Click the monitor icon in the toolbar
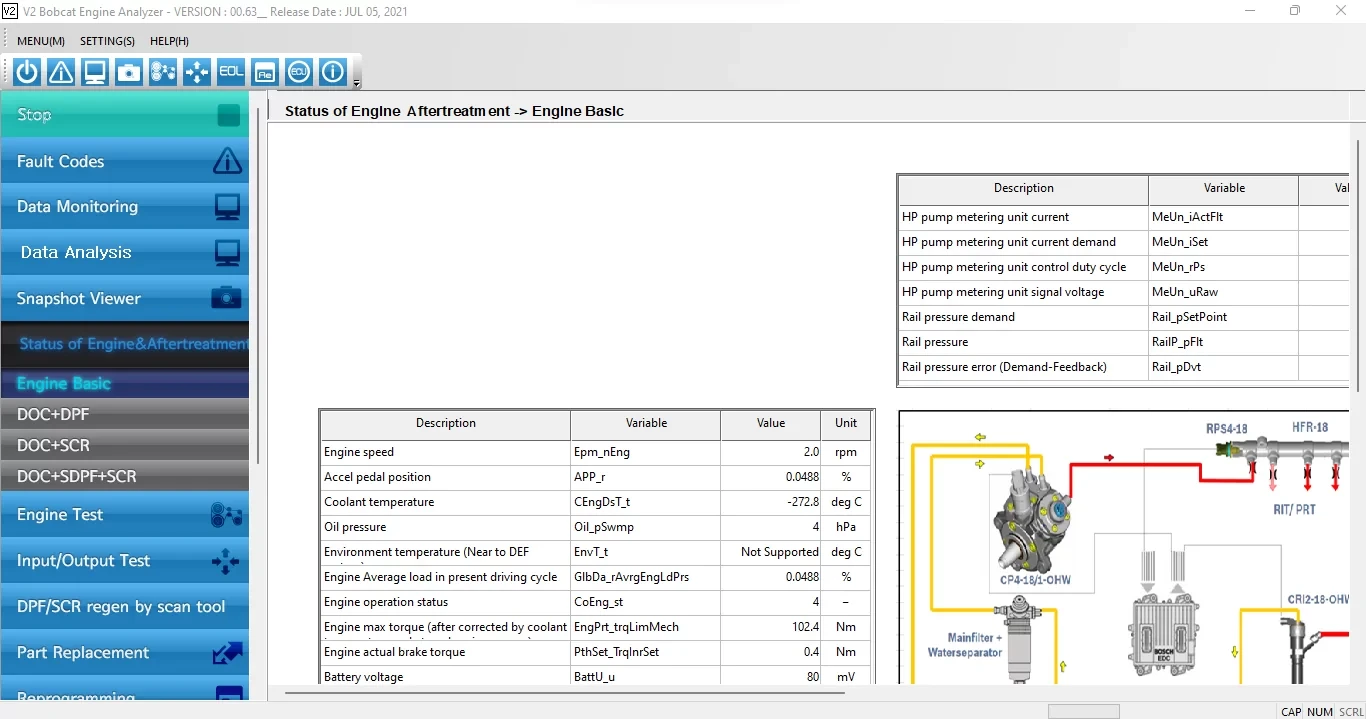The width and height of the screenshot is (1366, 719). 95,72
